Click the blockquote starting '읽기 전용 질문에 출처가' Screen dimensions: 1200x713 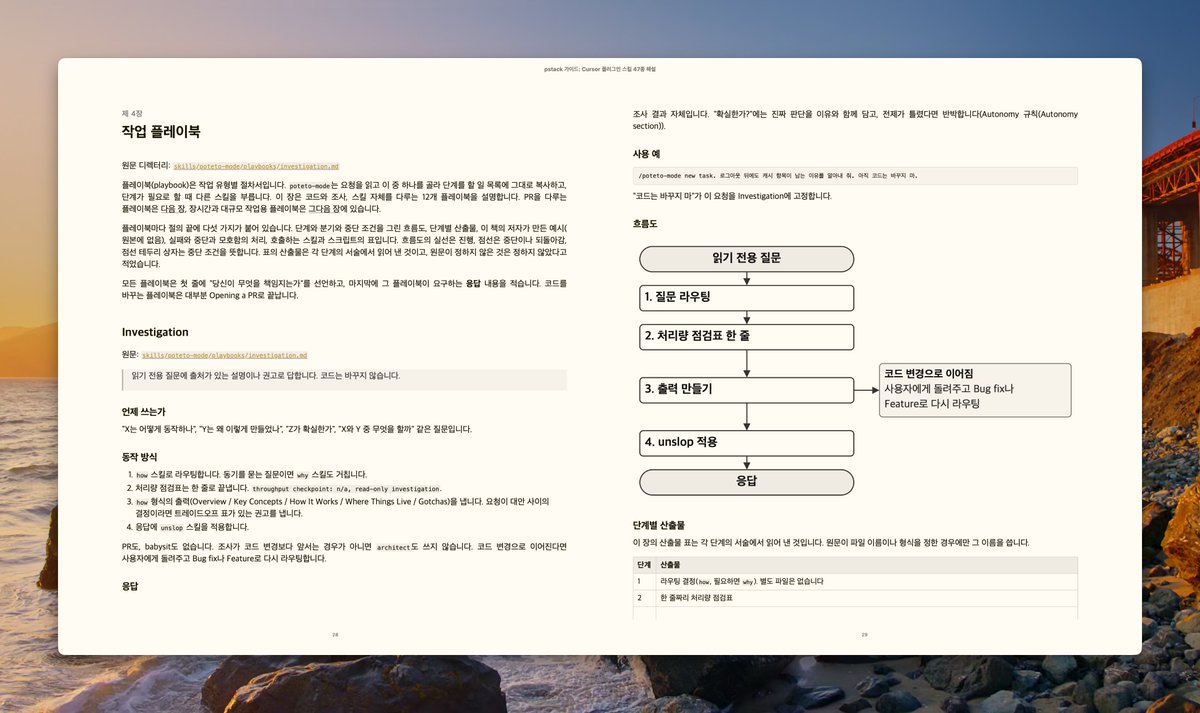pos(344,379)
